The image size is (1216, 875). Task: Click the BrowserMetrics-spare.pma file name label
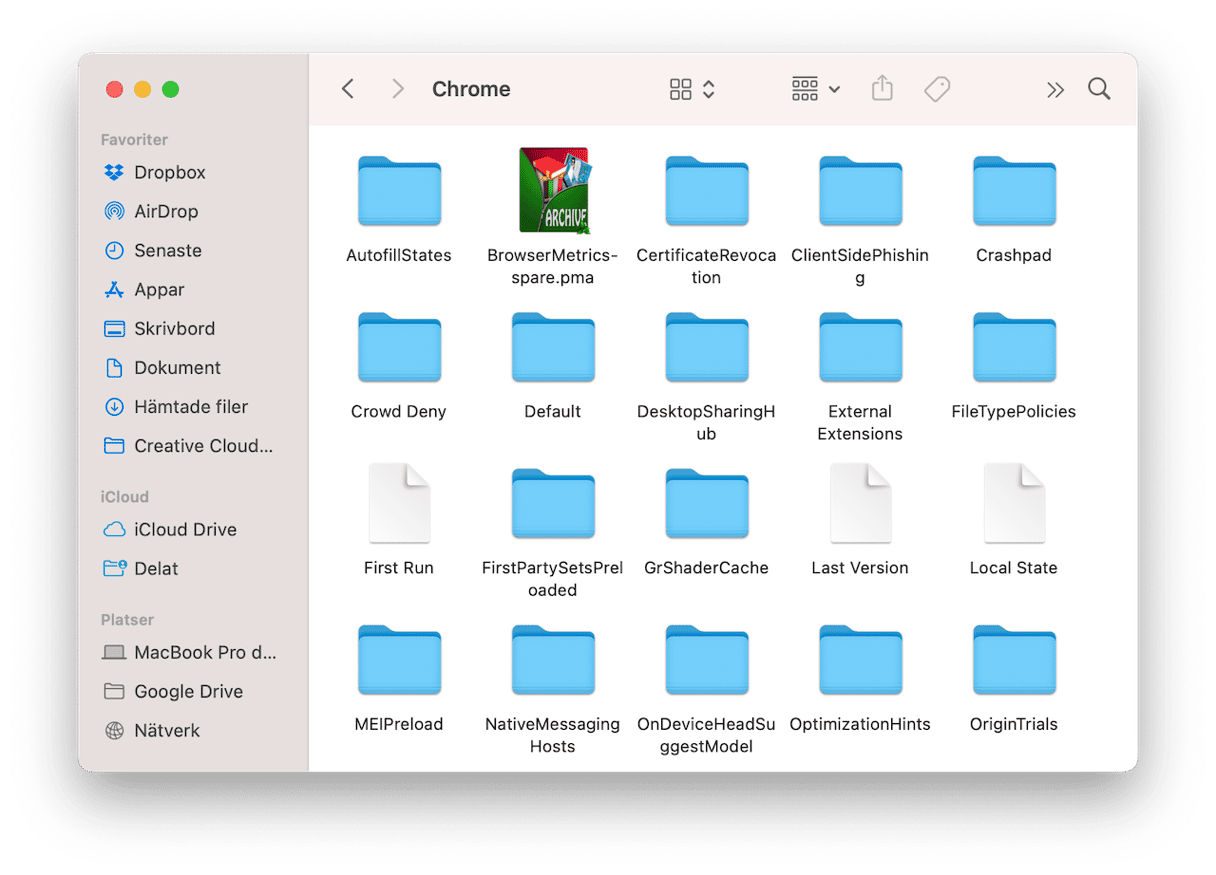[553, 266]
